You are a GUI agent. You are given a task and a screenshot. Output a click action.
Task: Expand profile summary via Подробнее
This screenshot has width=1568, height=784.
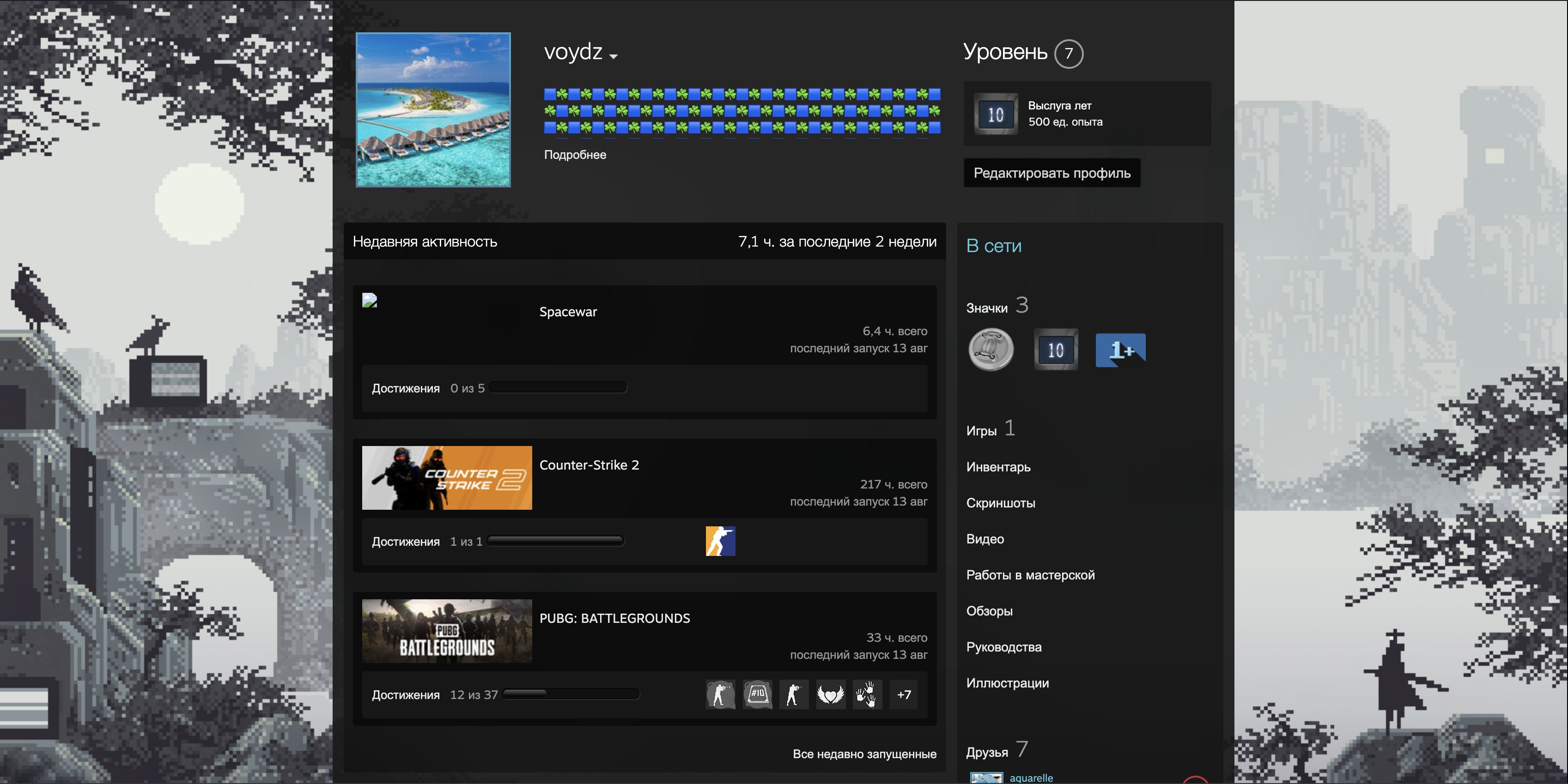[x=575, y=155]
